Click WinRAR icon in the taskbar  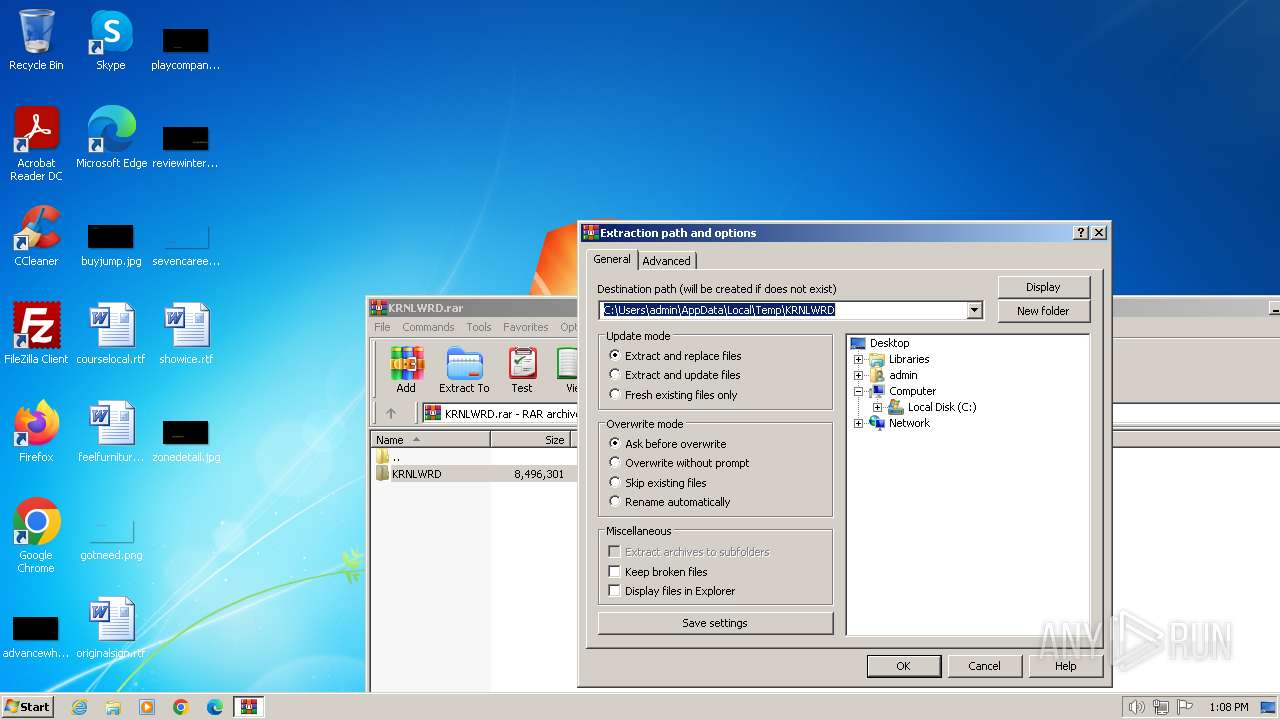click(249, 707)
